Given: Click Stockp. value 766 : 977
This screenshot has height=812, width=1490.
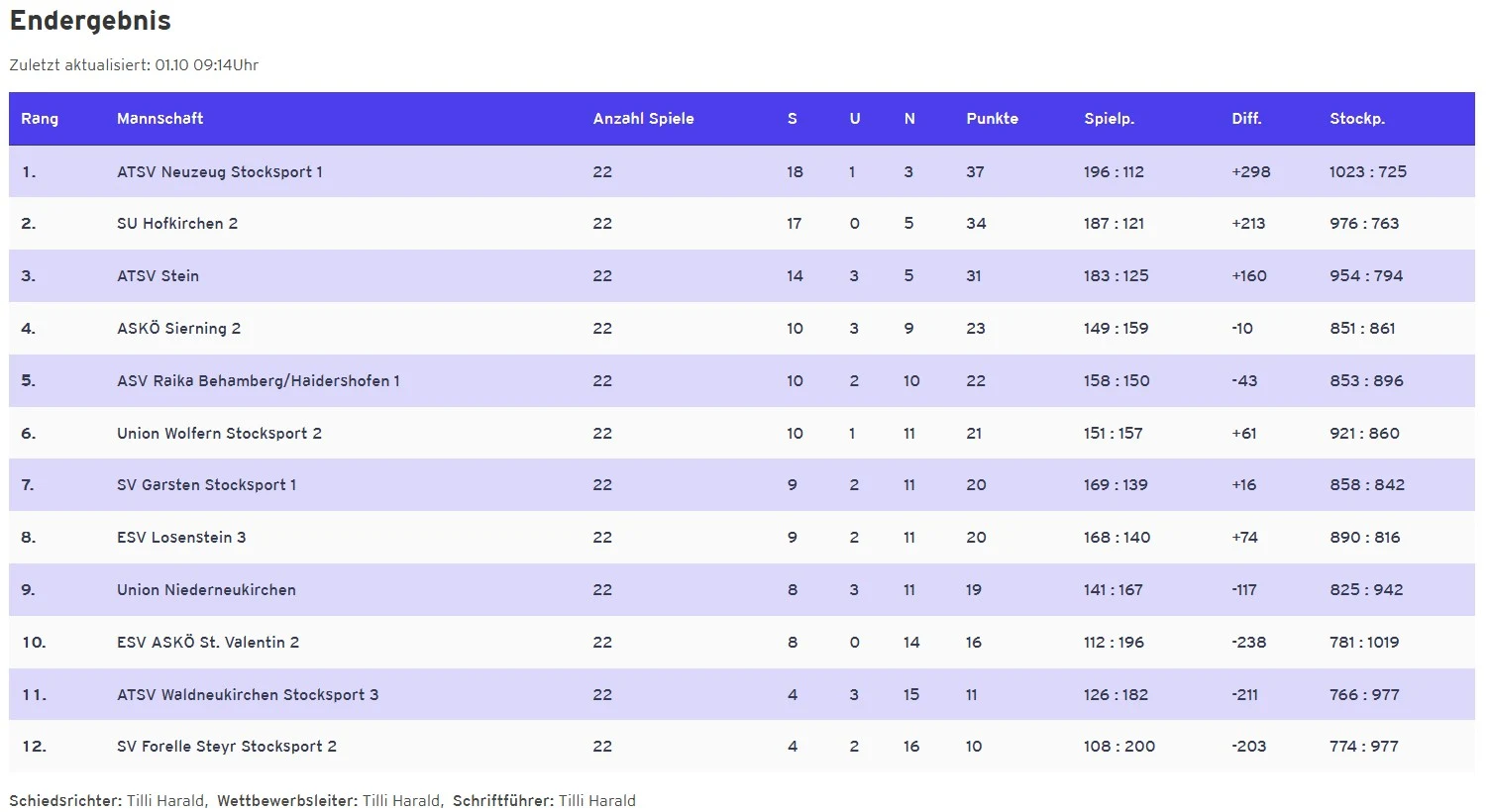Looking at the screenshot, I should pyautogui.click(x=1364, y=695).
